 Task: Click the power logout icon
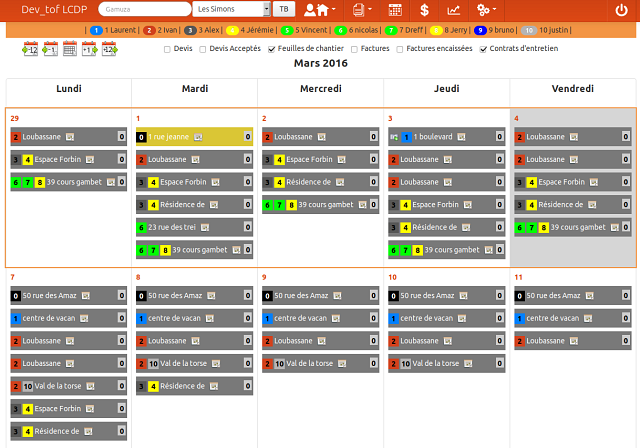pos(621,10)
